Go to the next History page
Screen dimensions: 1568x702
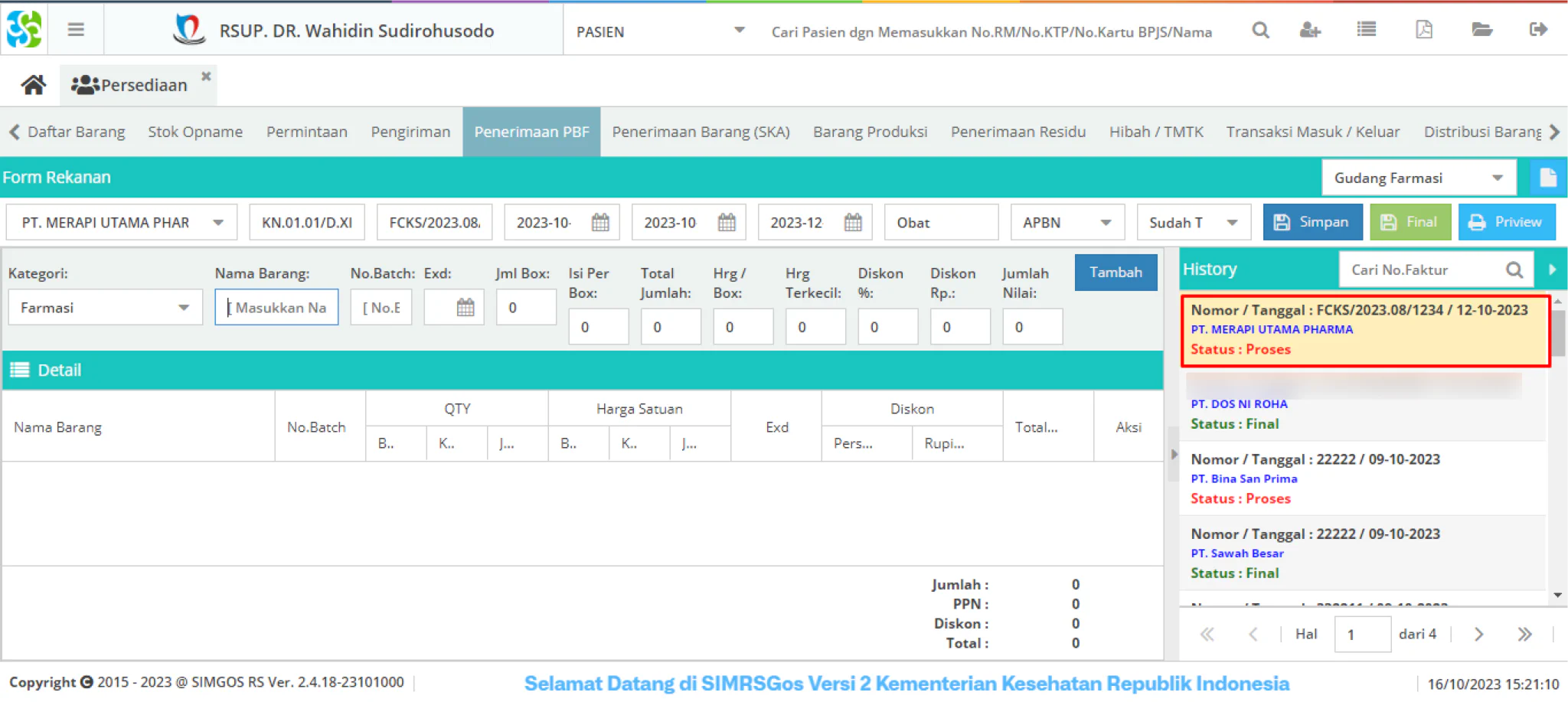click(1479, 634)
